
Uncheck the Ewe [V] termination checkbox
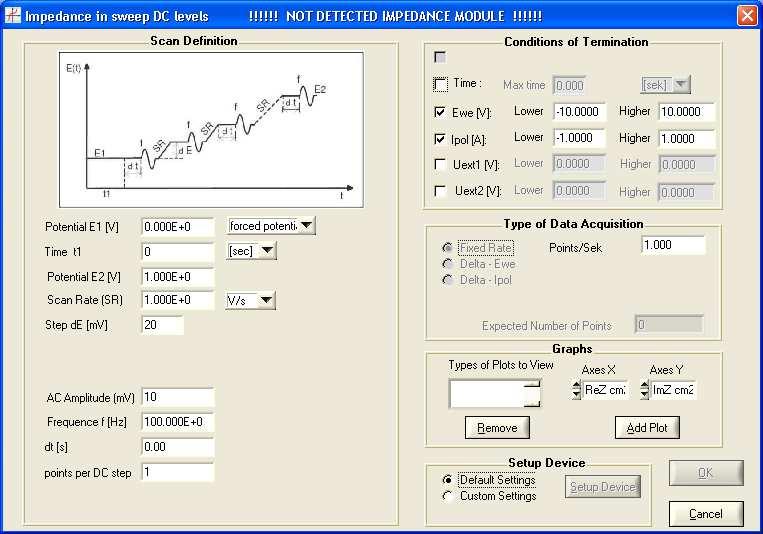point(440,112)
